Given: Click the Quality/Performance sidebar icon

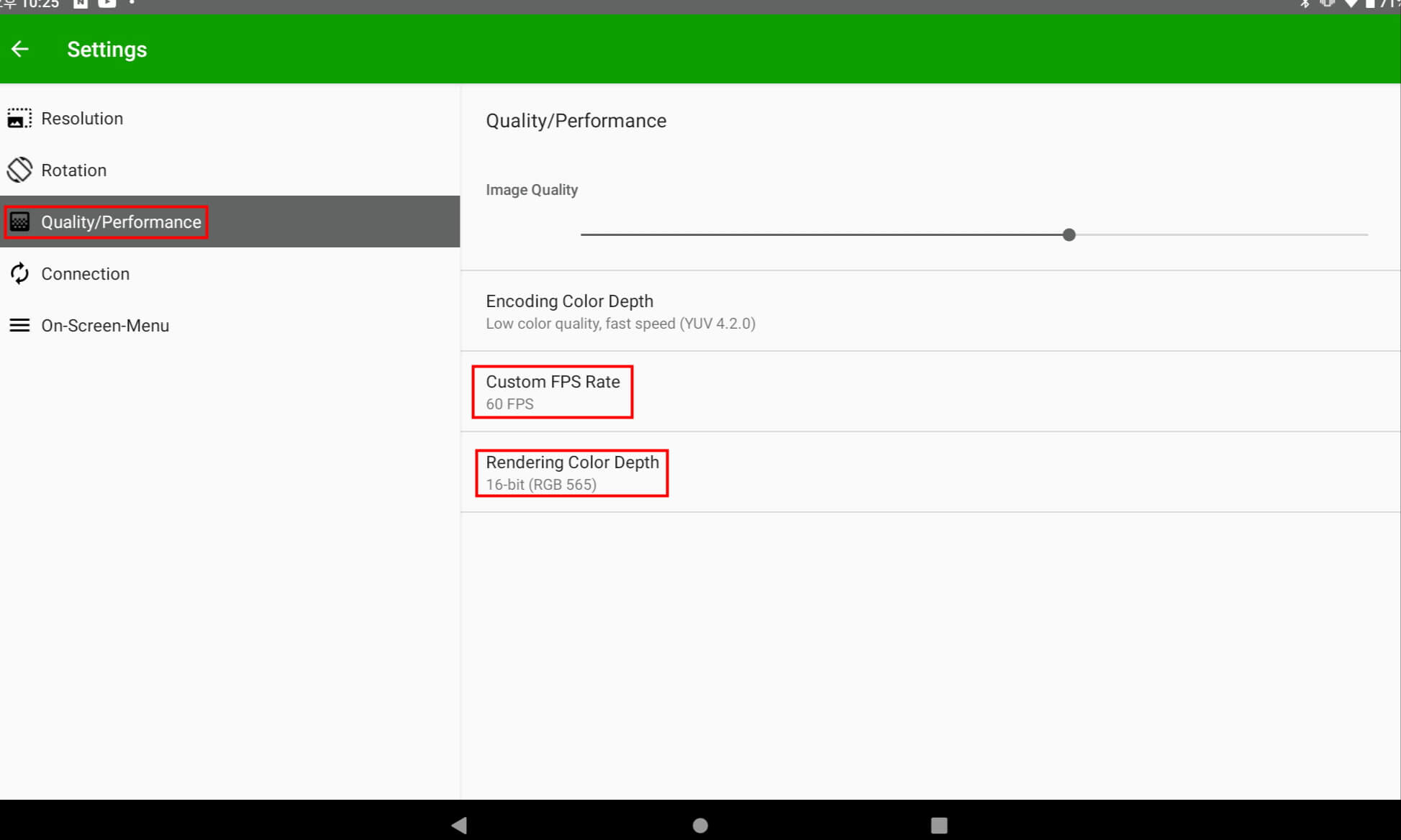Looking at the screenshot, I should (19, 222).
